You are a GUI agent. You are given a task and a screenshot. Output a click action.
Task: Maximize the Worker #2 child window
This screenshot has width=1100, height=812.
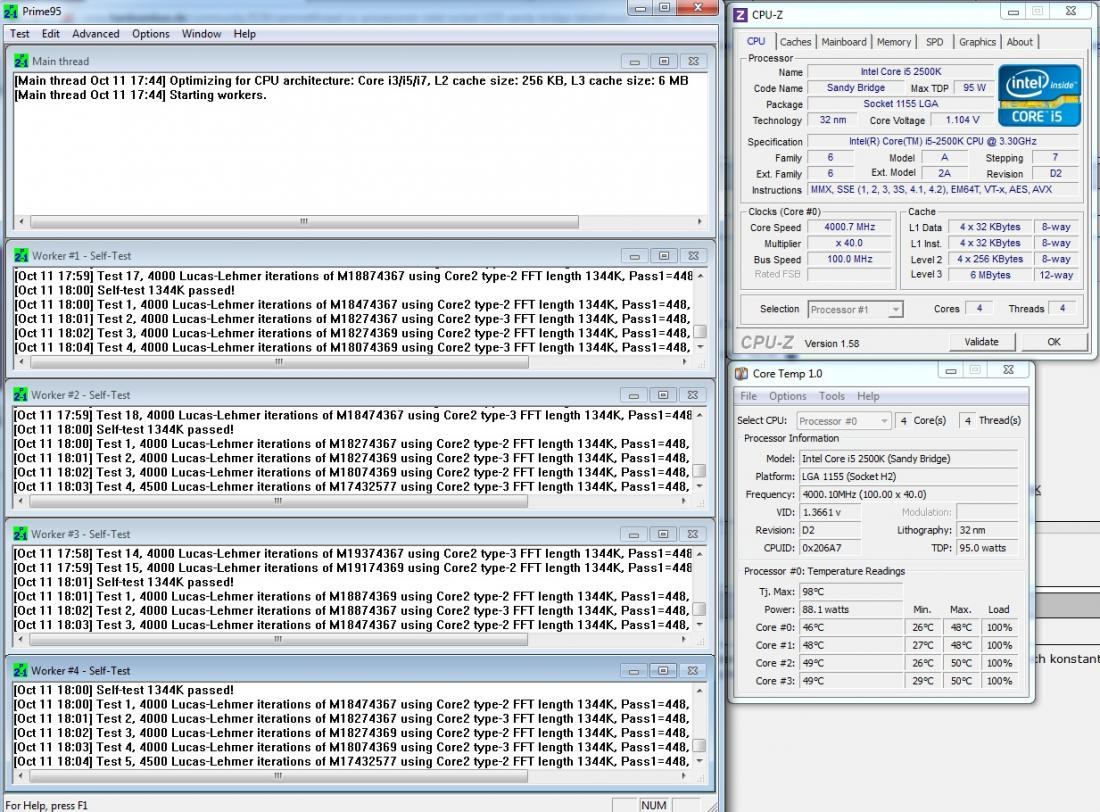pyautogui.click(x=663, y=395)
